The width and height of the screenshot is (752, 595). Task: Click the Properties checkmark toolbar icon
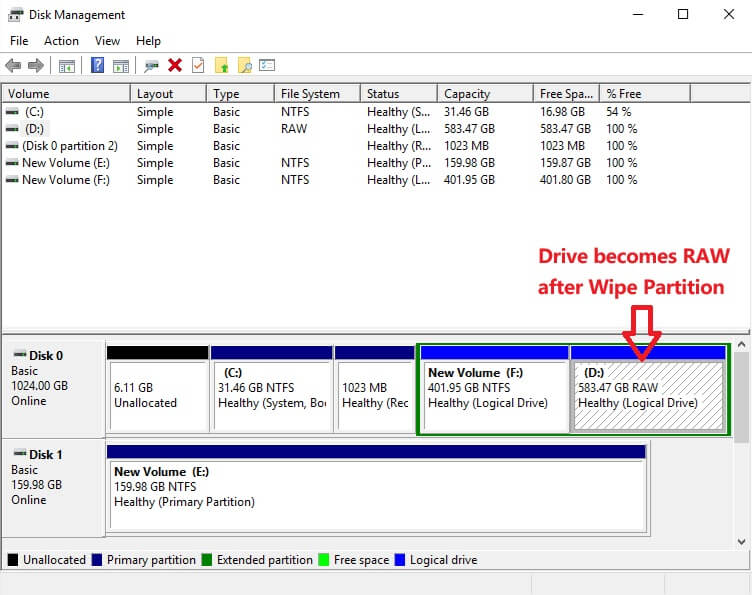point(198,65)
